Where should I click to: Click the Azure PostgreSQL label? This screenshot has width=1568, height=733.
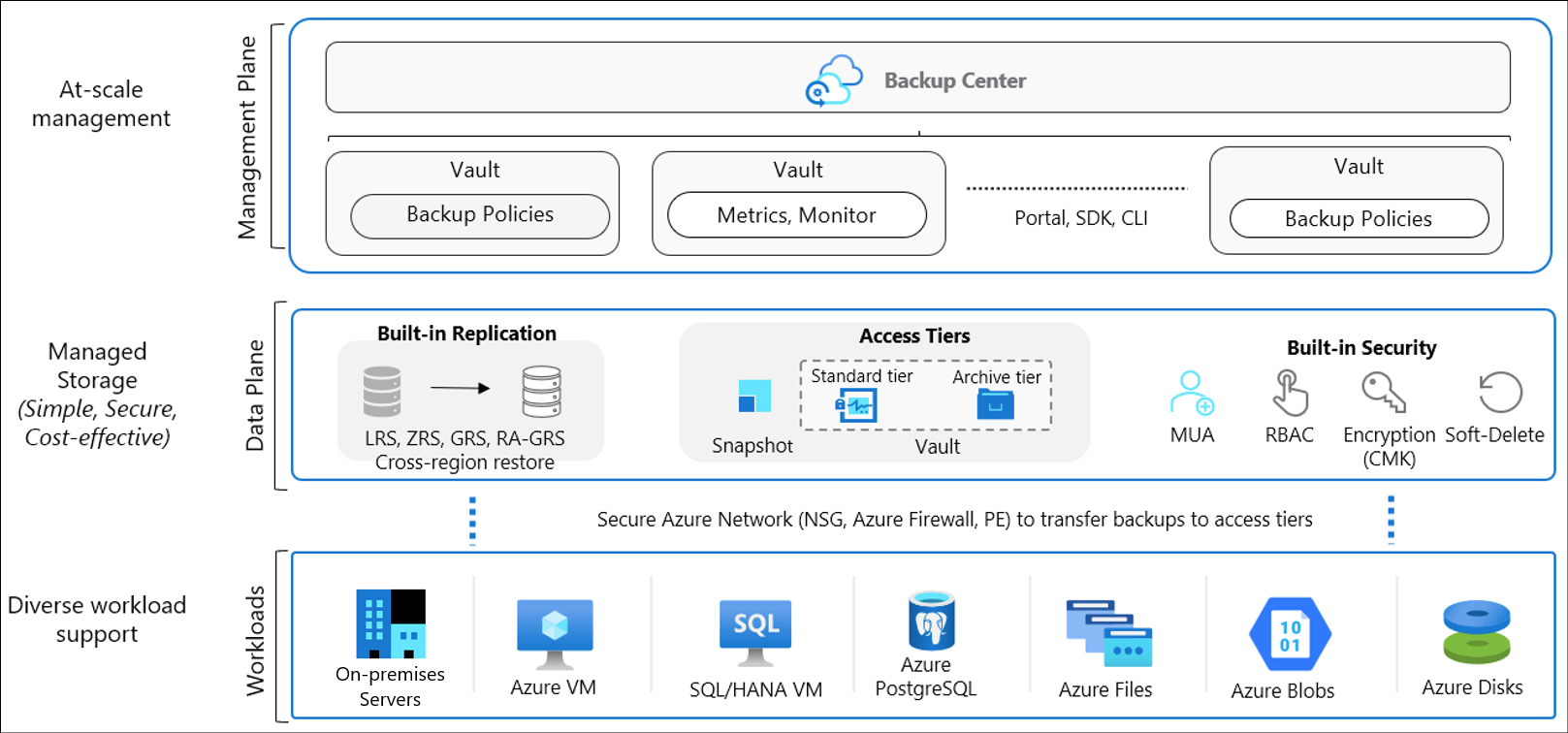[x=926, y=677]
